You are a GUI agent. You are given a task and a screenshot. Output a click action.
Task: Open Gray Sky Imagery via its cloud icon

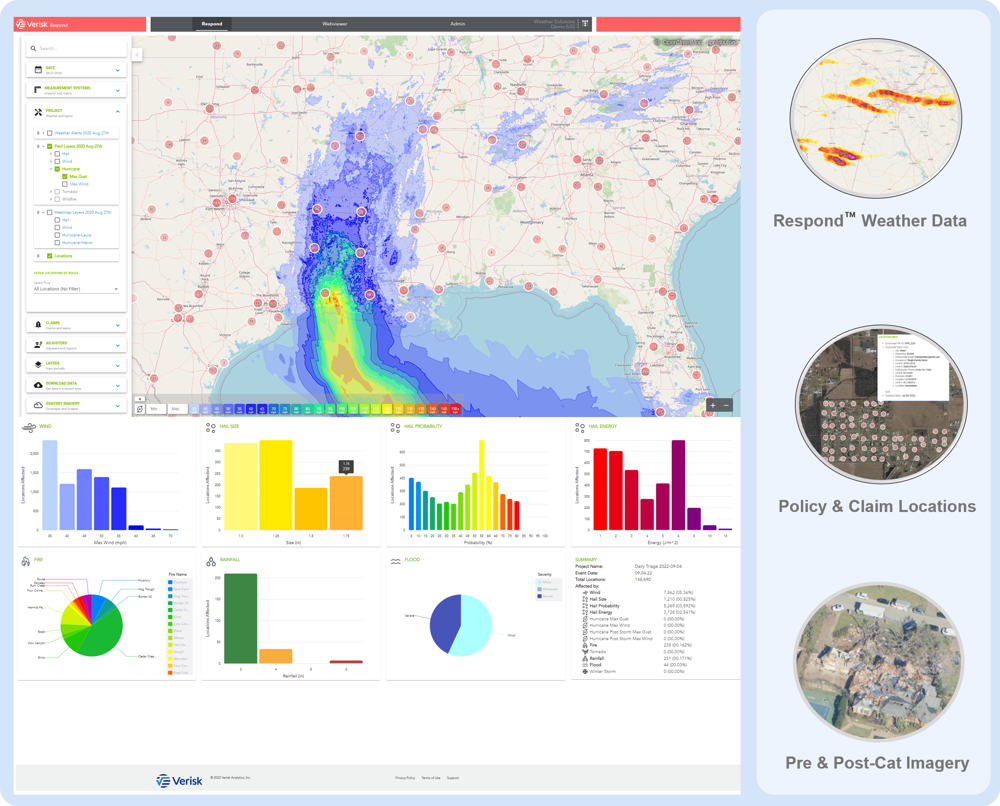[x=37, y=403]
